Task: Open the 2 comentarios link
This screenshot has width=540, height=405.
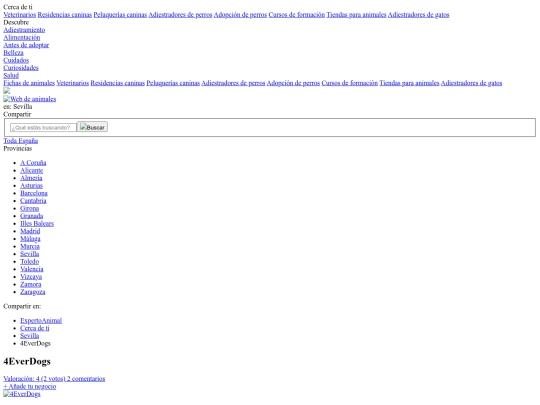Action: (x=86, y=379)
